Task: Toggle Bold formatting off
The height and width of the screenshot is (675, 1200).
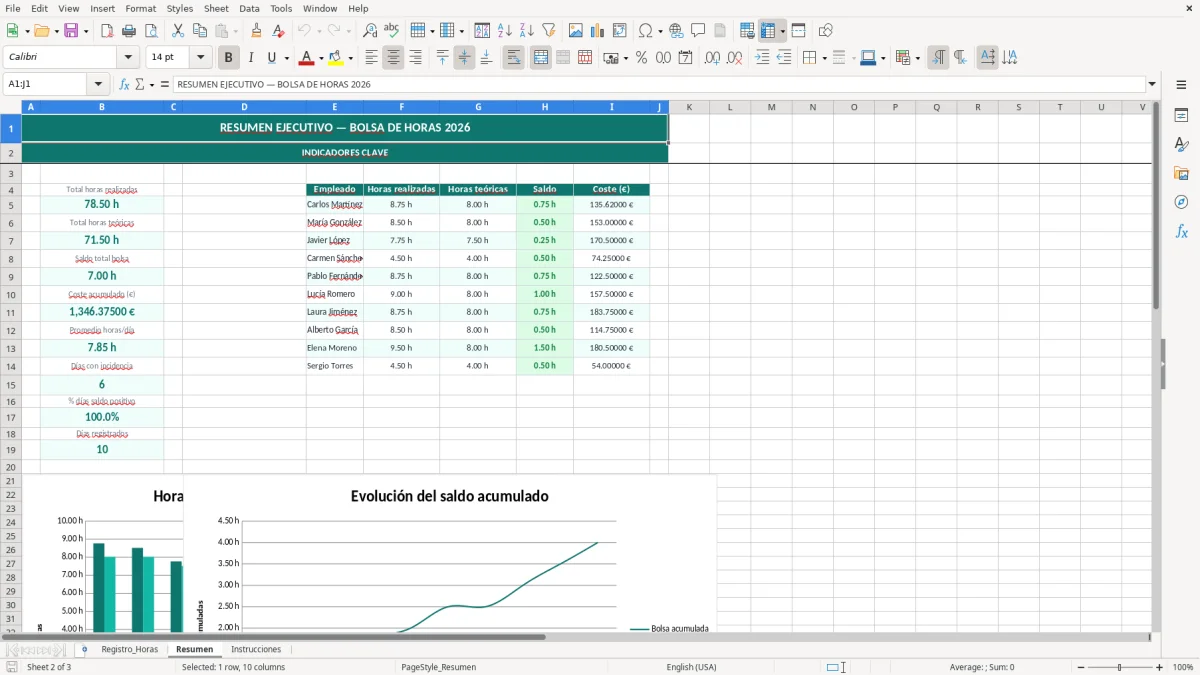Action: [229, 58]
